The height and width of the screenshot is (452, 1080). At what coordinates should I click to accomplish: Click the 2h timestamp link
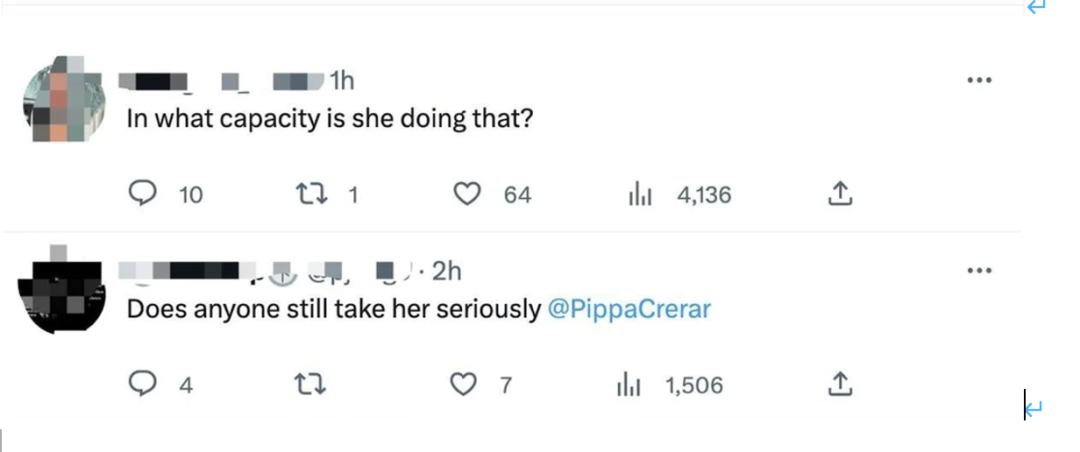click(x=446, y=271)
